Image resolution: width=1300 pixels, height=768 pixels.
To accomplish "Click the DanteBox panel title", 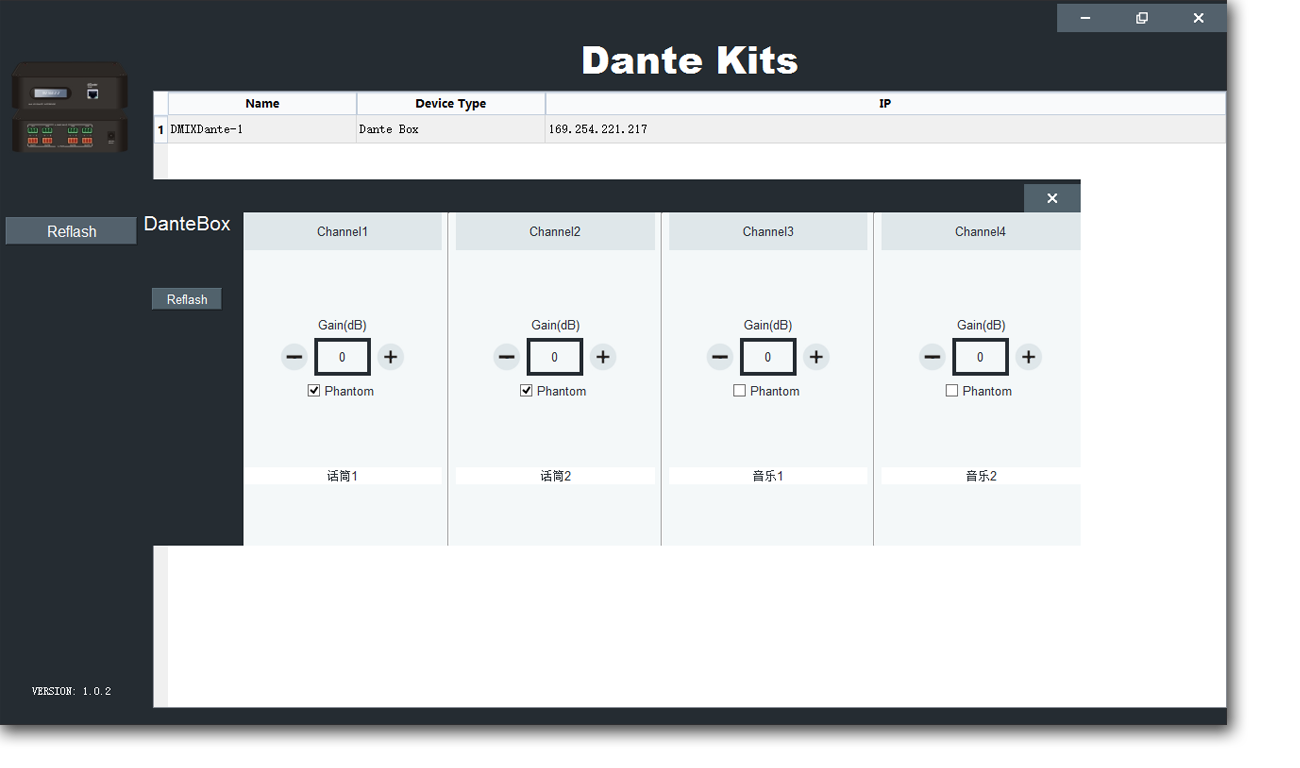I will pos(187,224).
